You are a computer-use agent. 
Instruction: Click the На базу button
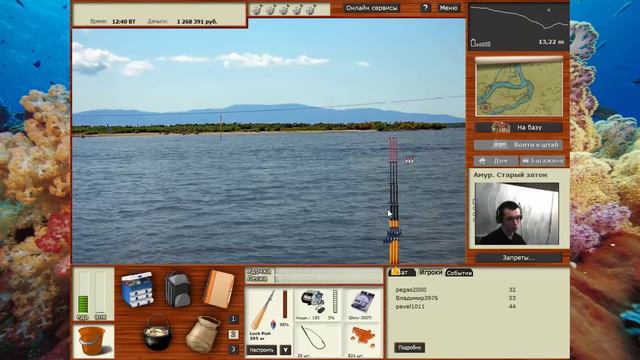[519, 127]
